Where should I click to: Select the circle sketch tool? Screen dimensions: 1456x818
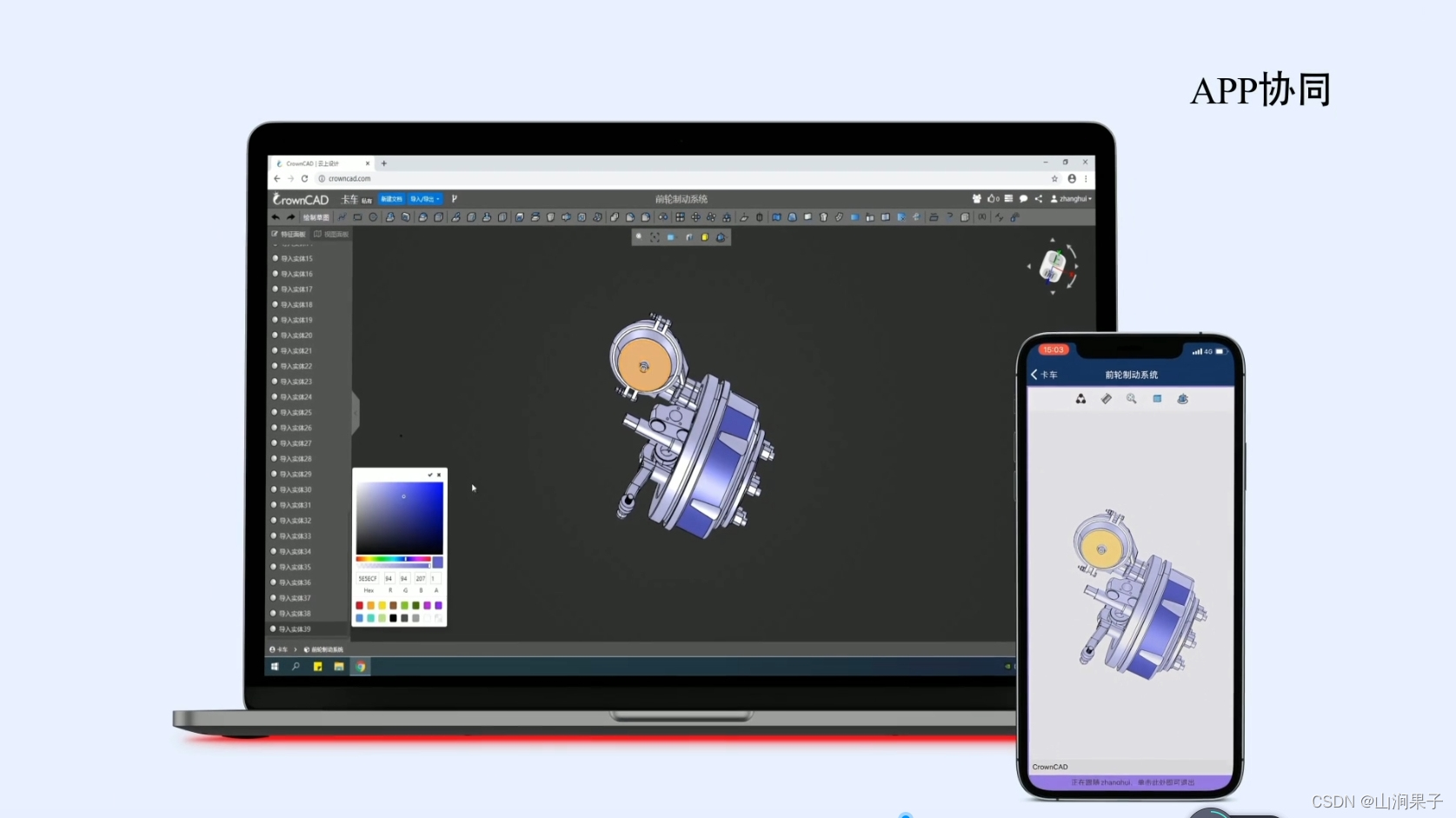[373, 217]
